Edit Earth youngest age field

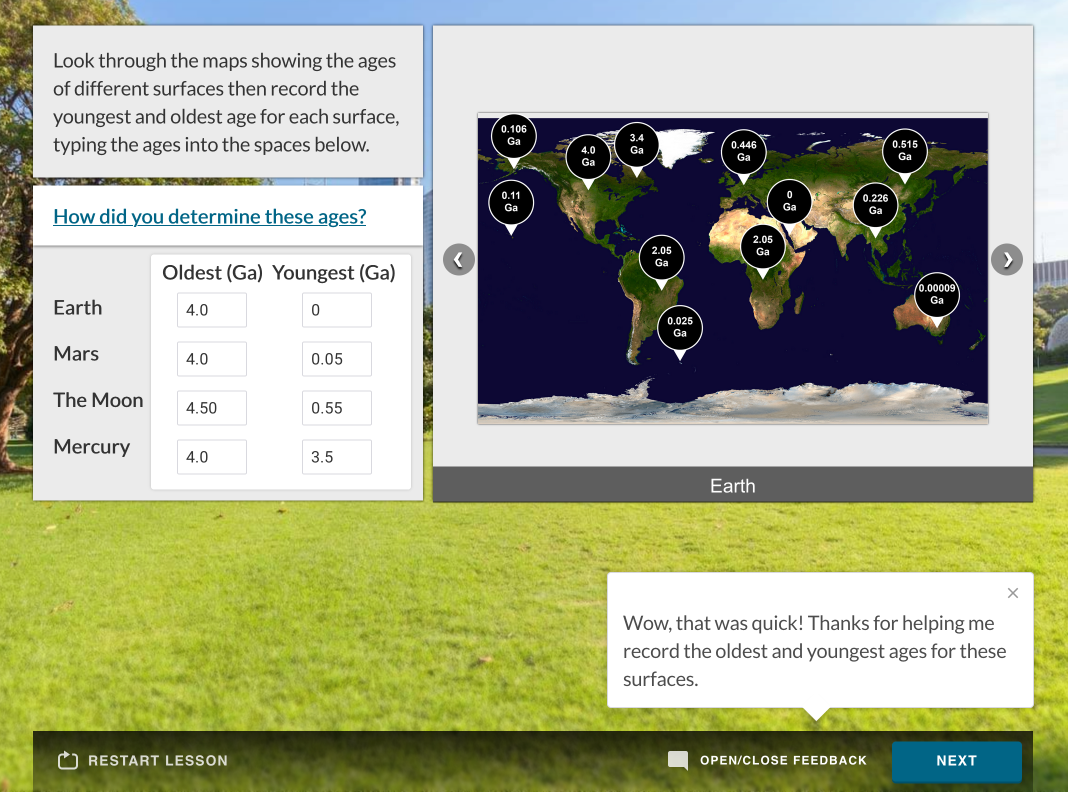tap(336, 310)
